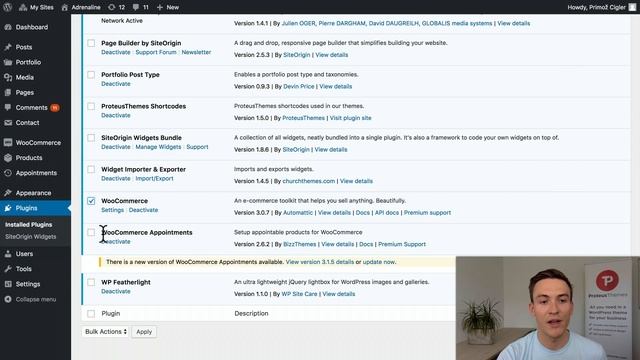Open Bulk Actions dropdown

tap(105, 332)
